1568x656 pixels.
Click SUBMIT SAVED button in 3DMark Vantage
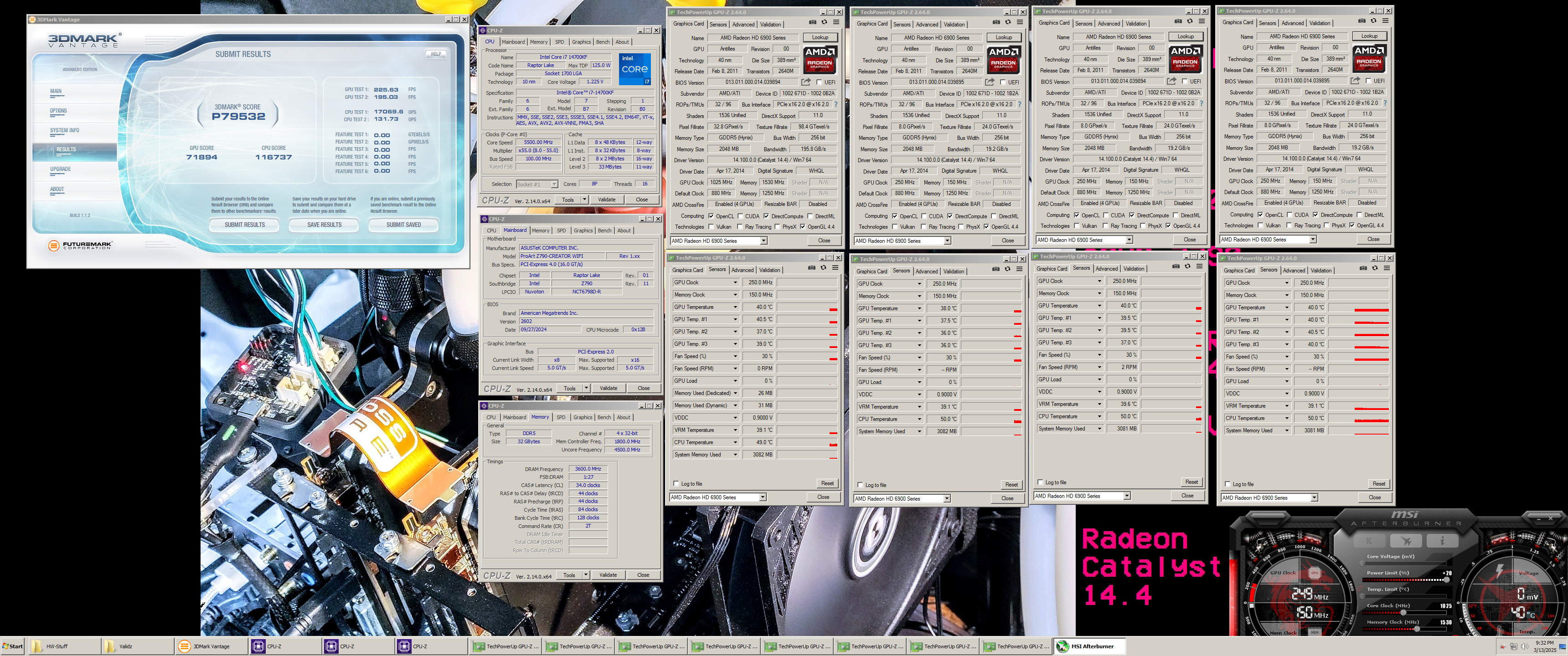403,225
